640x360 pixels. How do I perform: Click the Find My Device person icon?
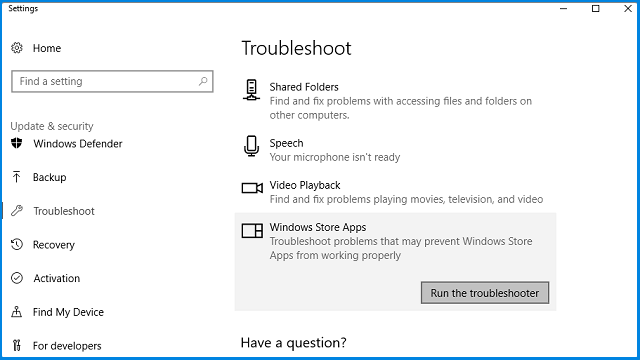16,312
